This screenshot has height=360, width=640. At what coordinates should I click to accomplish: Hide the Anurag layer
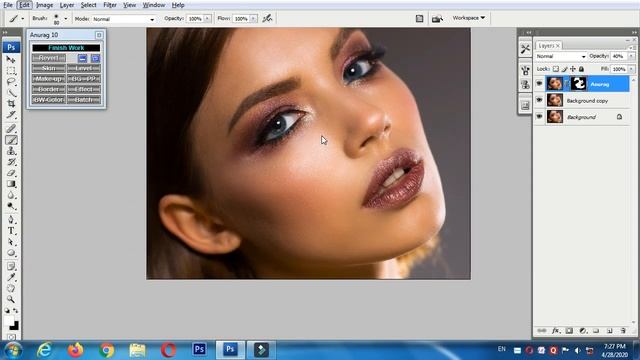539,84
